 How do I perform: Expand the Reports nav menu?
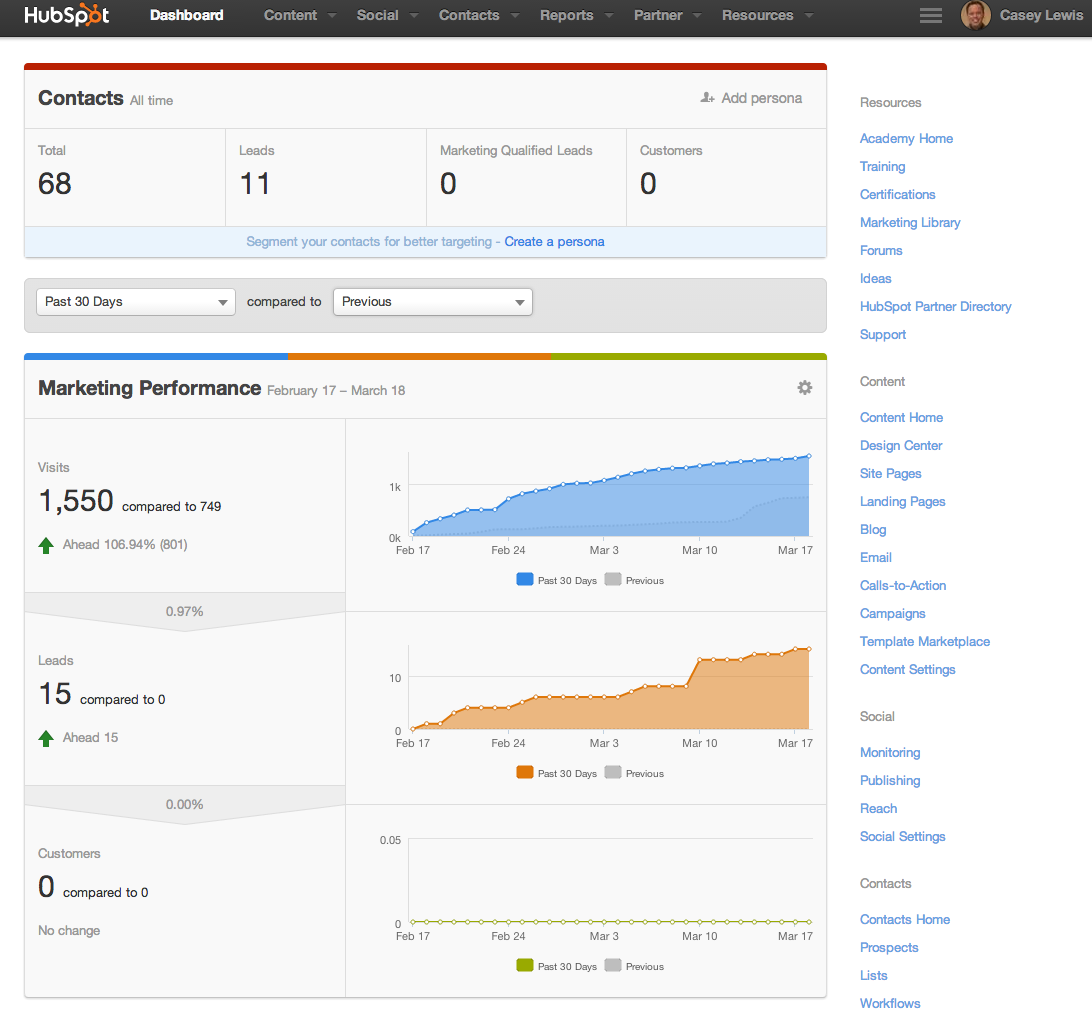tap(576, 15)
